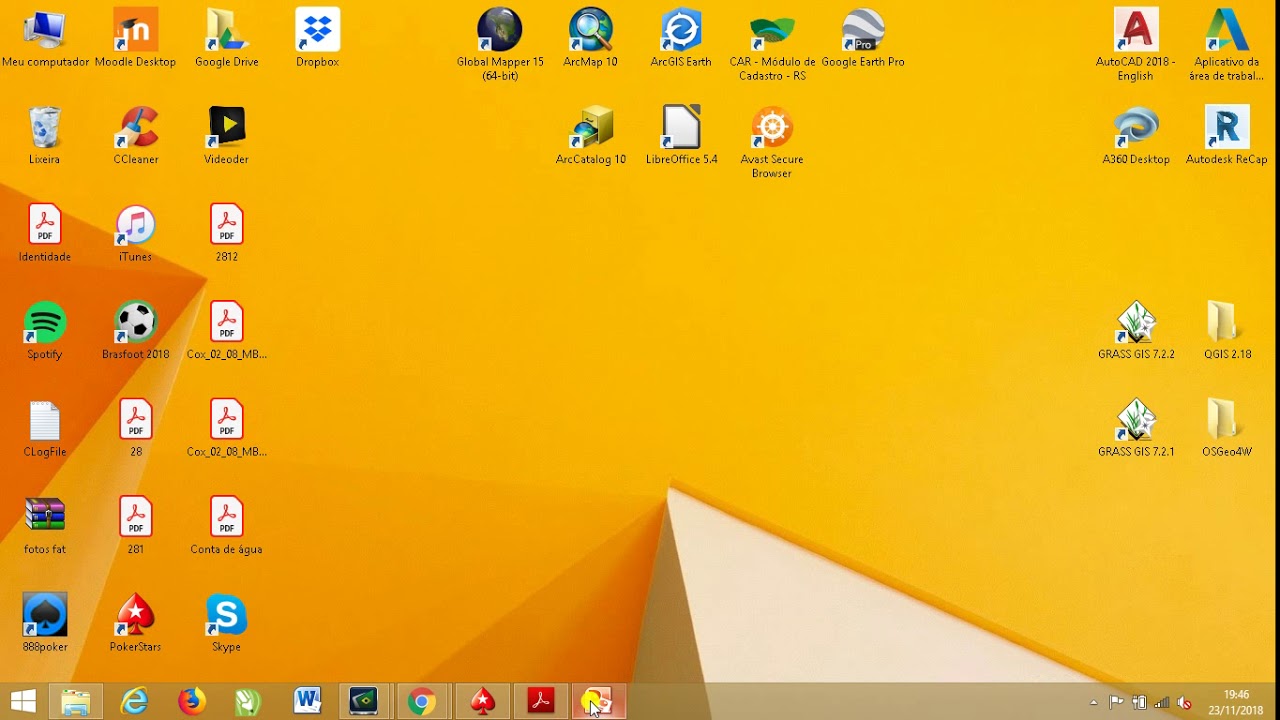Launch Google Earth Pro
The width and height of the screenshot is (1280, 720).
tap(863, 38)
